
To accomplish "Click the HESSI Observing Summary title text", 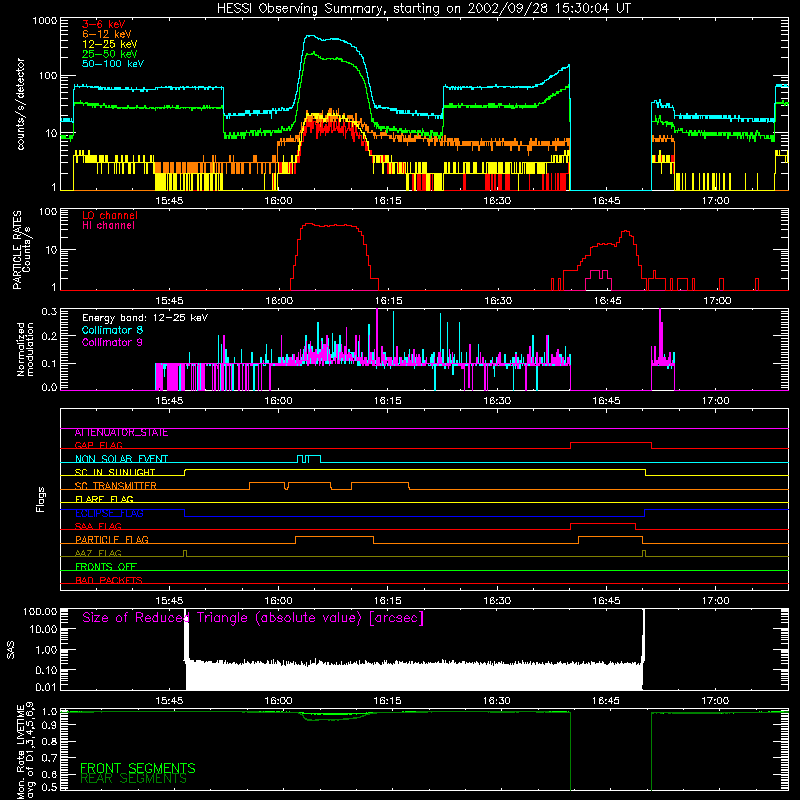I will 423,9.
